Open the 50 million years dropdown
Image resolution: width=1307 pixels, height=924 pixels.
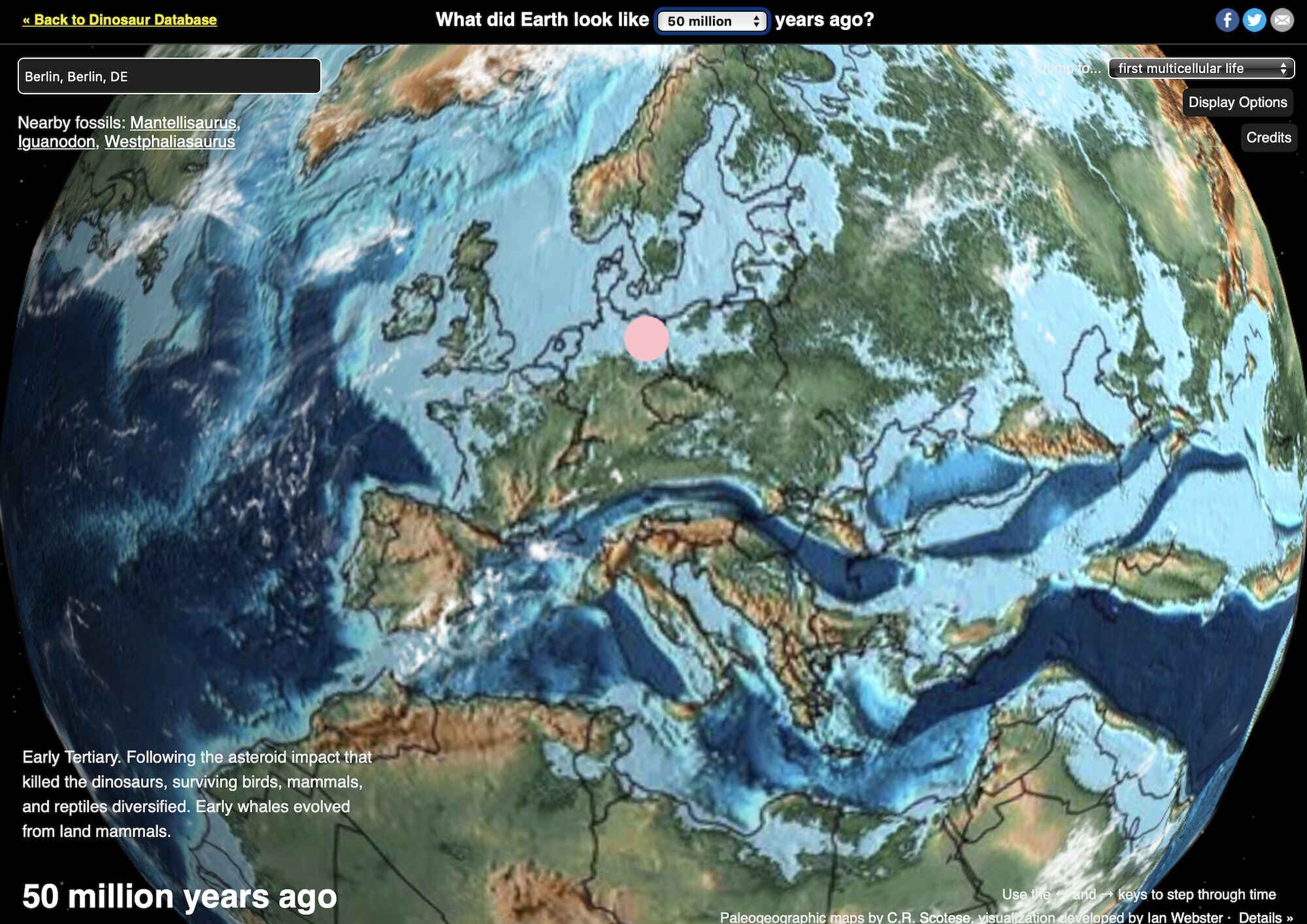(x=712, y=21)
